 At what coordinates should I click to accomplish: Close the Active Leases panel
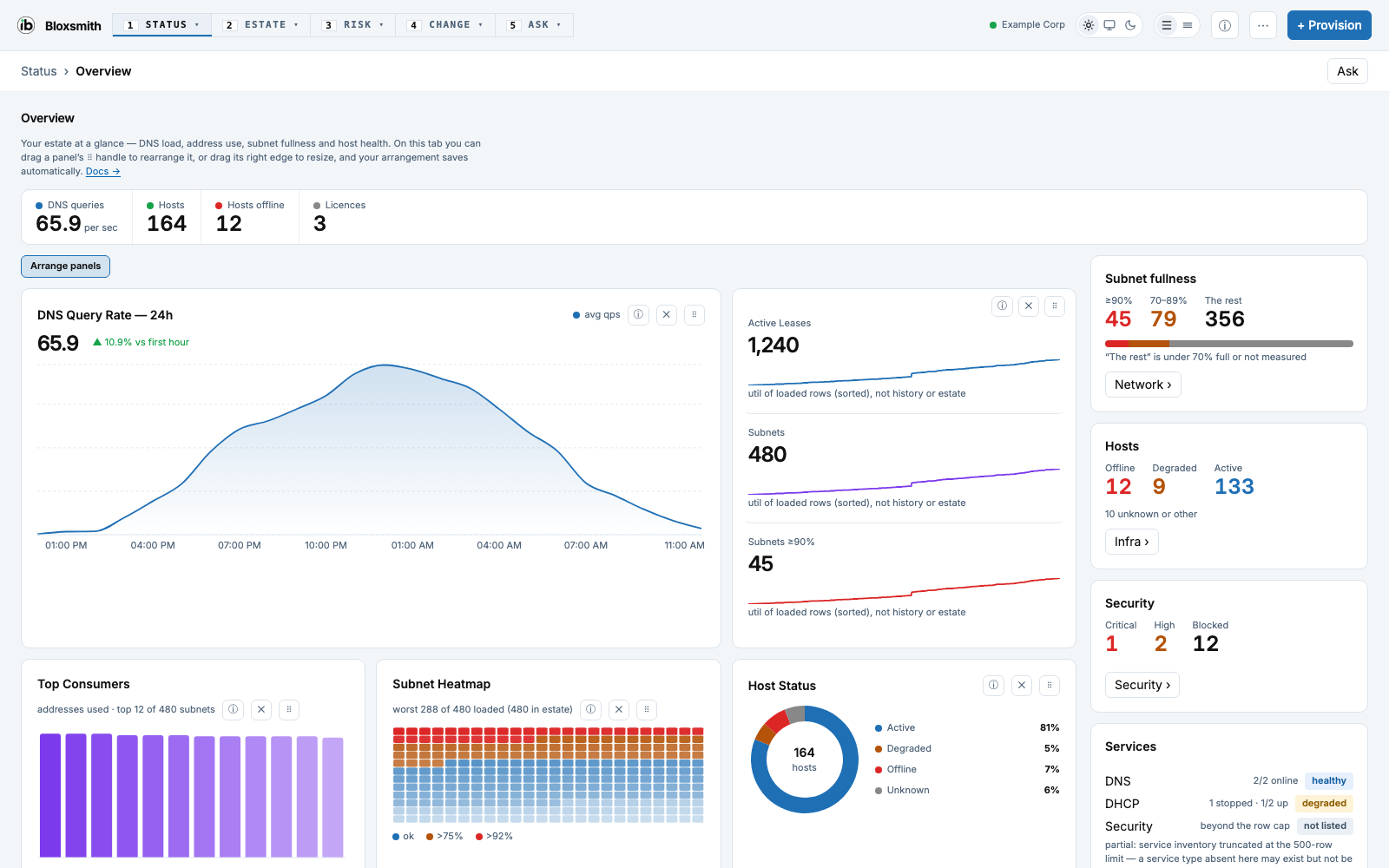pyautogui.click(x=1029, y=306)
